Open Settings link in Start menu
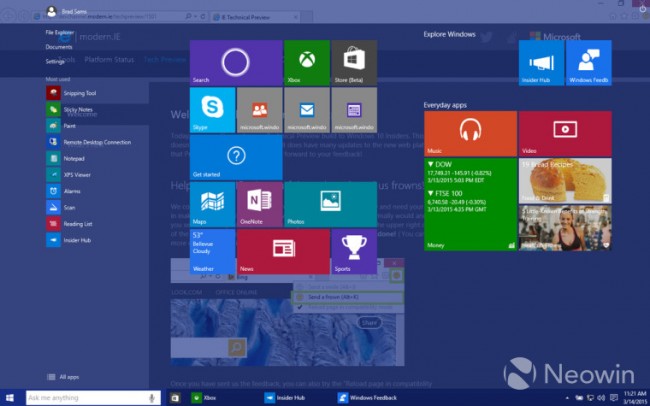Viewport: 650px width, 406px height. coord(55,61)
